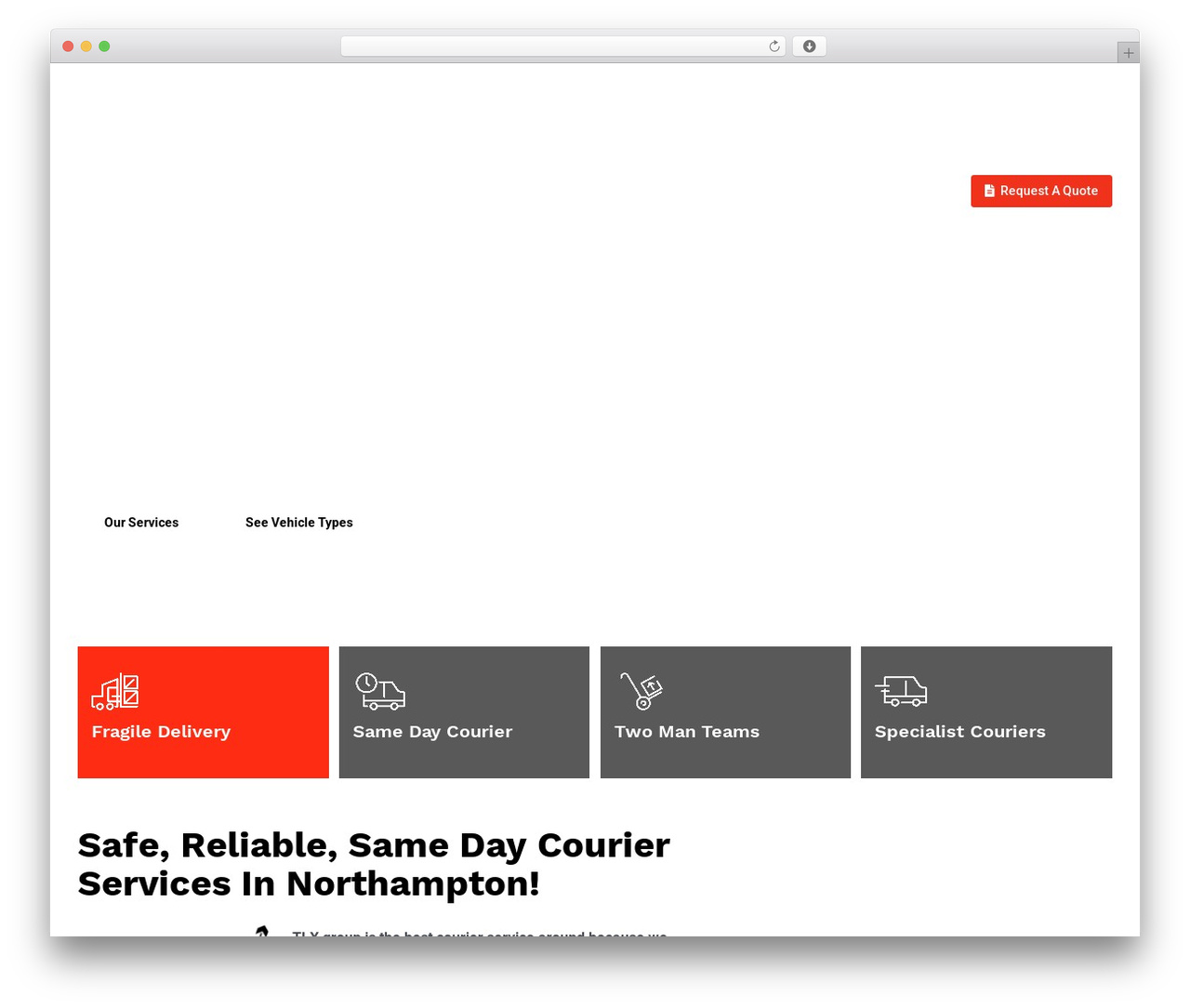Viewport: 1190px width, 1008px height.
Task: Select the Same Day Courier heading
Action: point(432,732)
